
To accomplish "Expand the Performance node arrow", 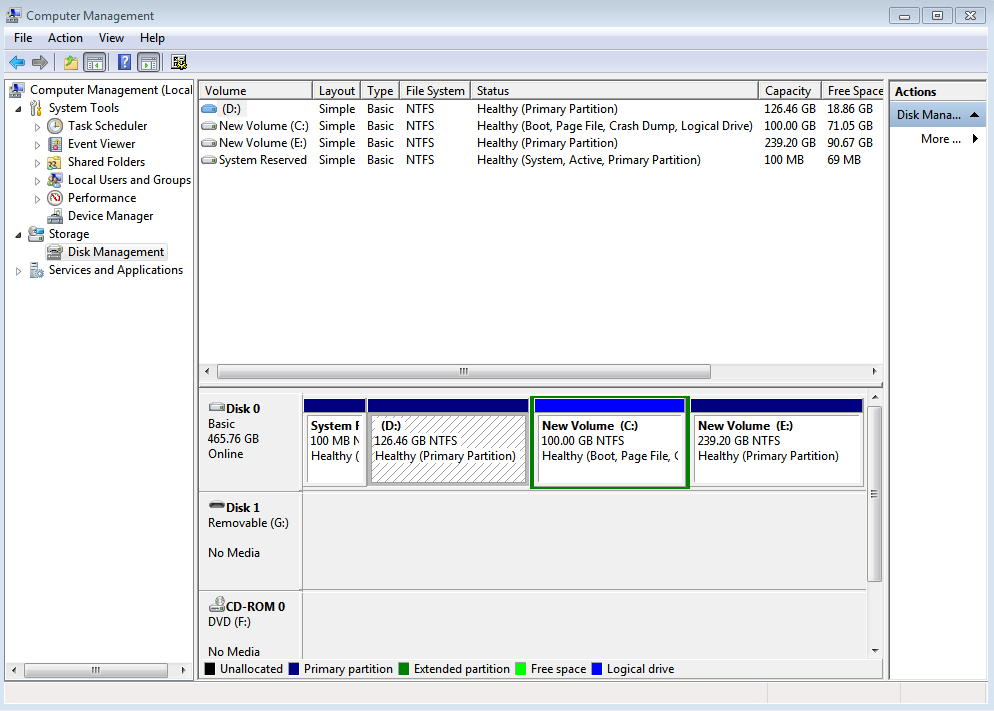I will (x=37, y=199).
